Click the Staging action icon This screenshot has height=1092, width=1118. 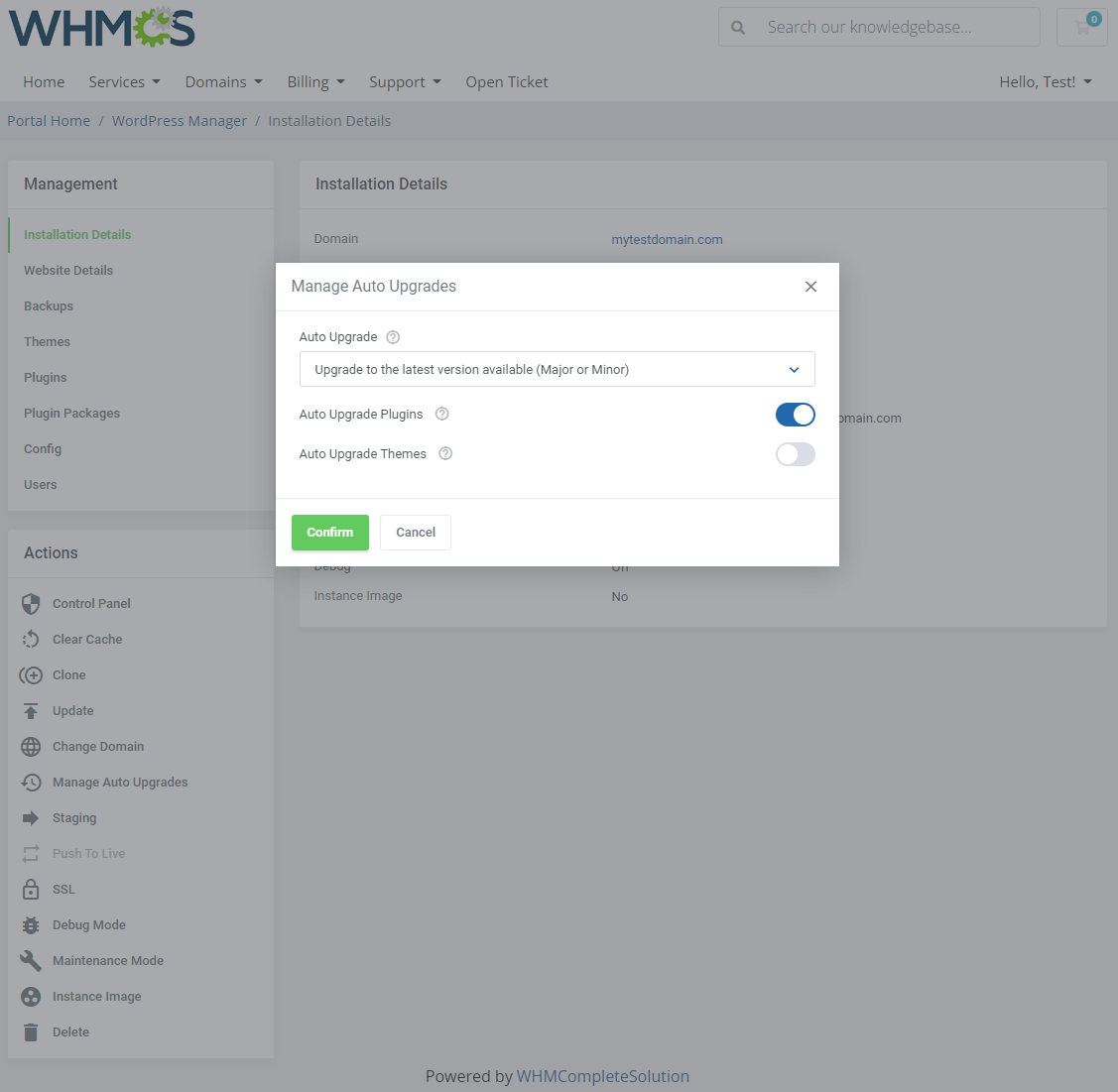click(x=31, y=817)
